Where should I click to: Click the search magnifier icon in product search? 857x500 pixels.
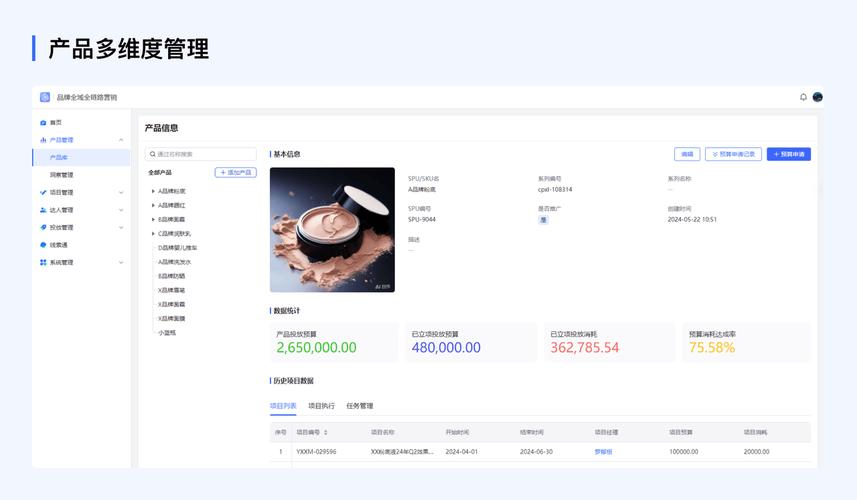click(153, 154)
